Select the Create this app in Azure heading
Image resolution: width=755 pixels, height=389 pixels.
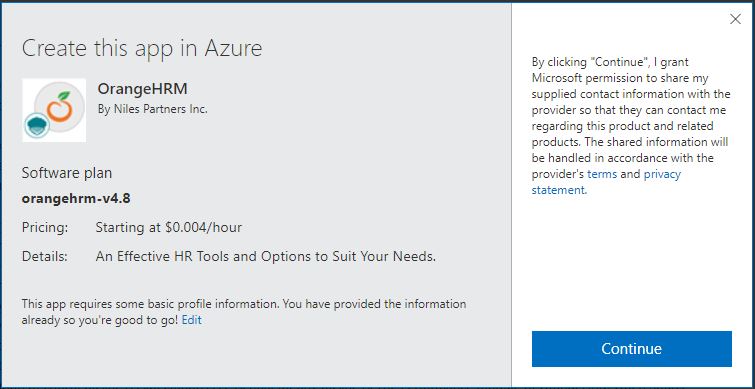(142, 49)
